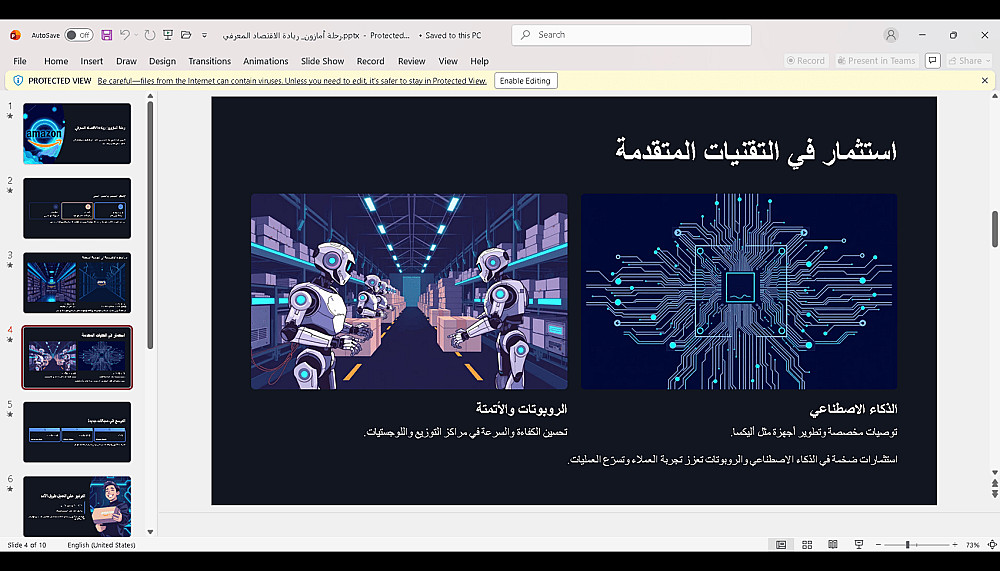Click the zoom in plus button
This screenshot has height=571, width=1000.
coord(955,545)
